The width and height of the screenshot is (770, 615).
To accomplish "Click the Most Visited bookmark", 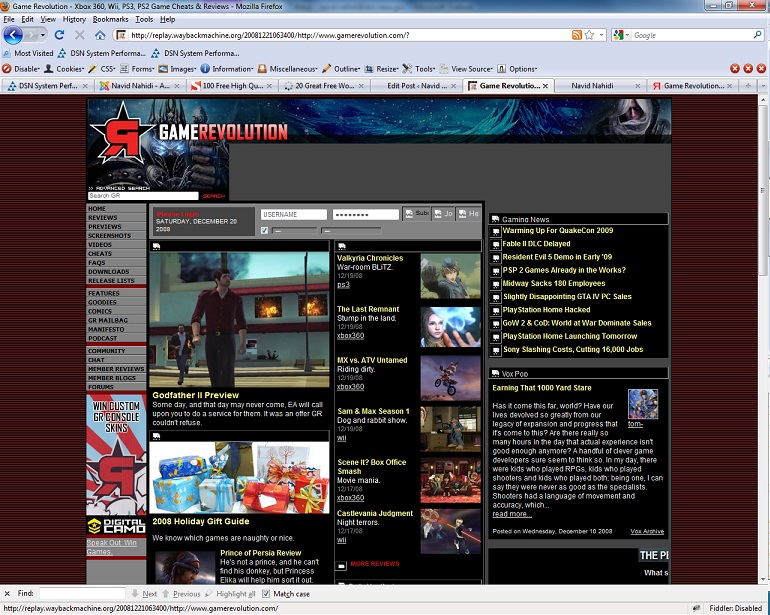I will point(28,53).
